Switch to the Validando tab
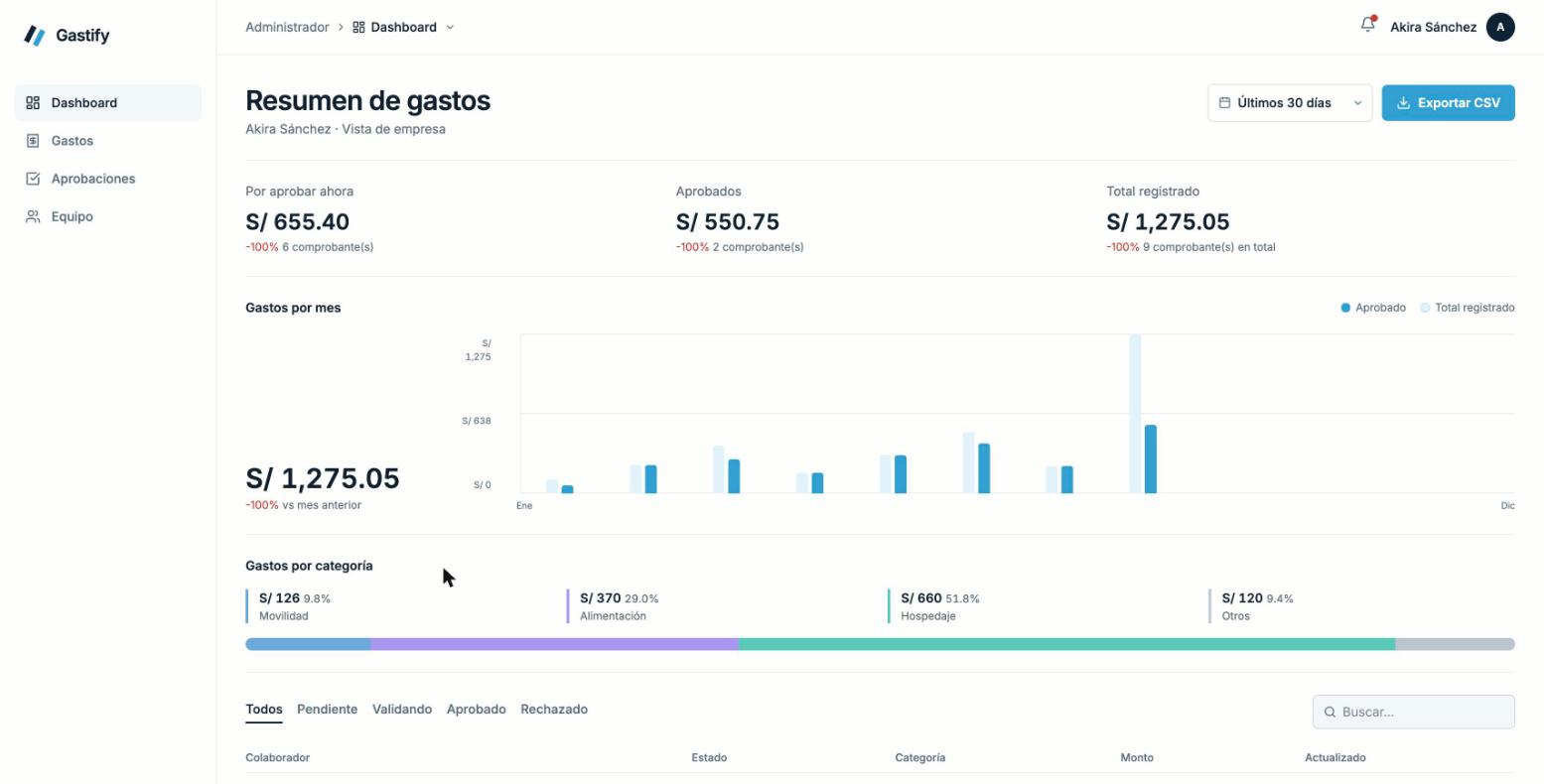Image resolution: width=1544 pixels, height=784 pixels. coord(402,710)
